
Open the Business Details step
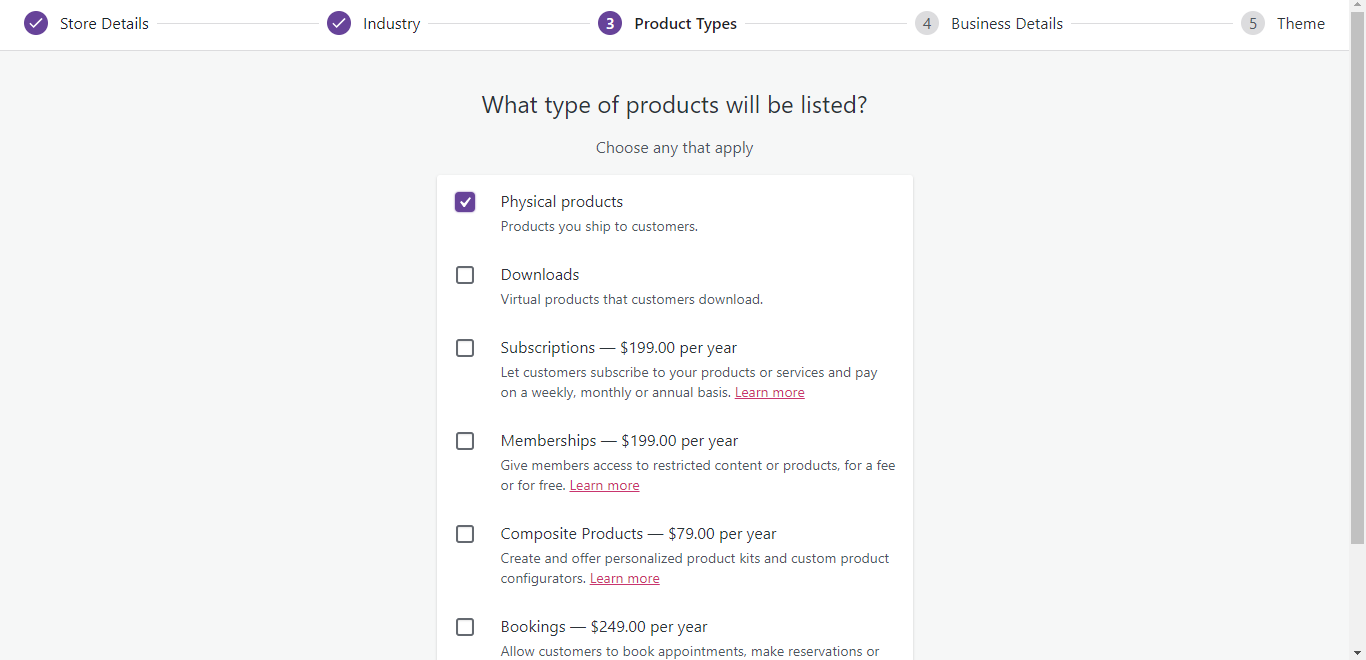pos(1006,24)
